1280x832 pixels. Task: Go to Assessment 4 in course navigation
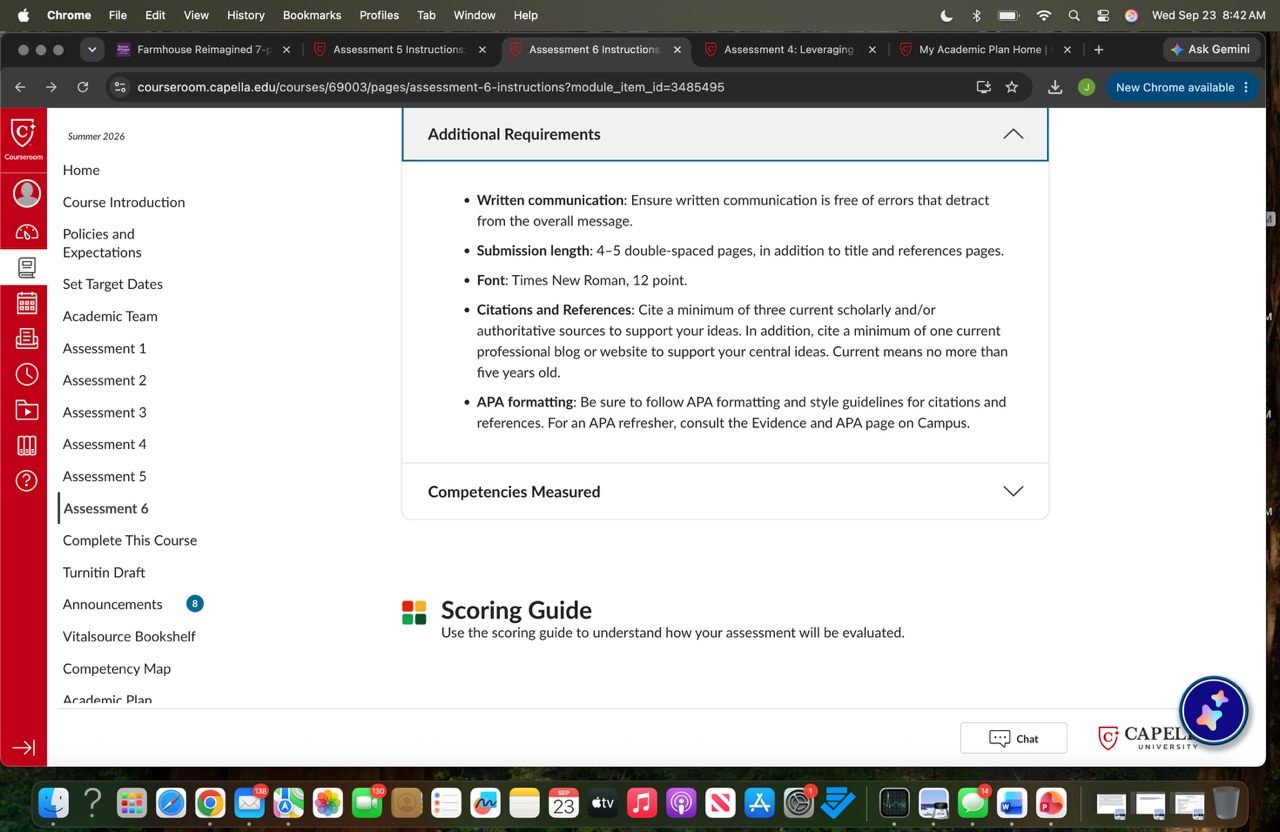105,444
